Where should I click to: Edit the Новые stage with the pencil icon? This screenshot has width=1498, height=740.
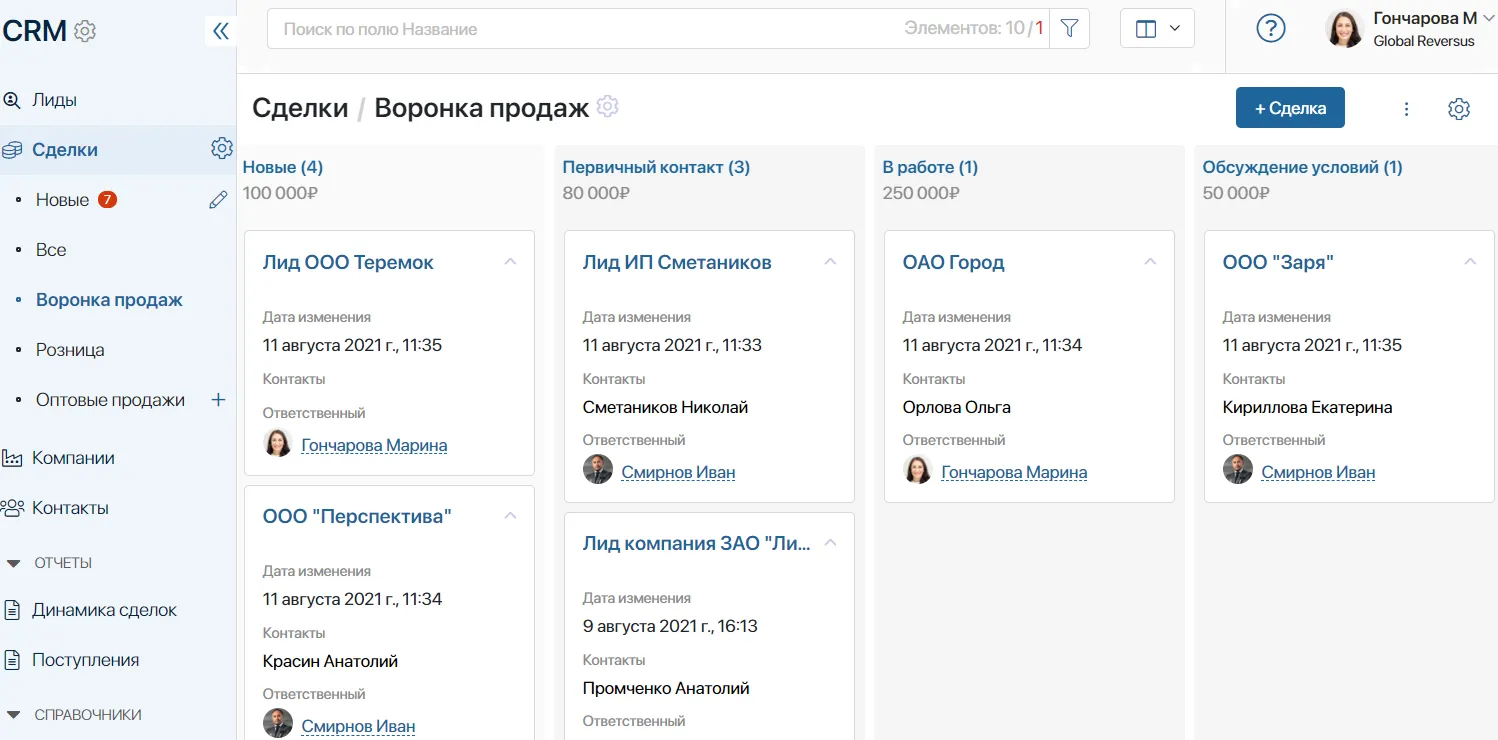pyautogui.click(x=218, y=199)
